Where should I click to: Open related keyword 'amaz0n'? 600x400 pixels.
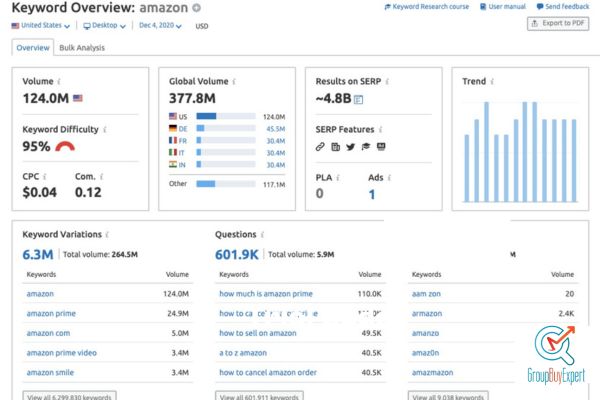(426, 353)
